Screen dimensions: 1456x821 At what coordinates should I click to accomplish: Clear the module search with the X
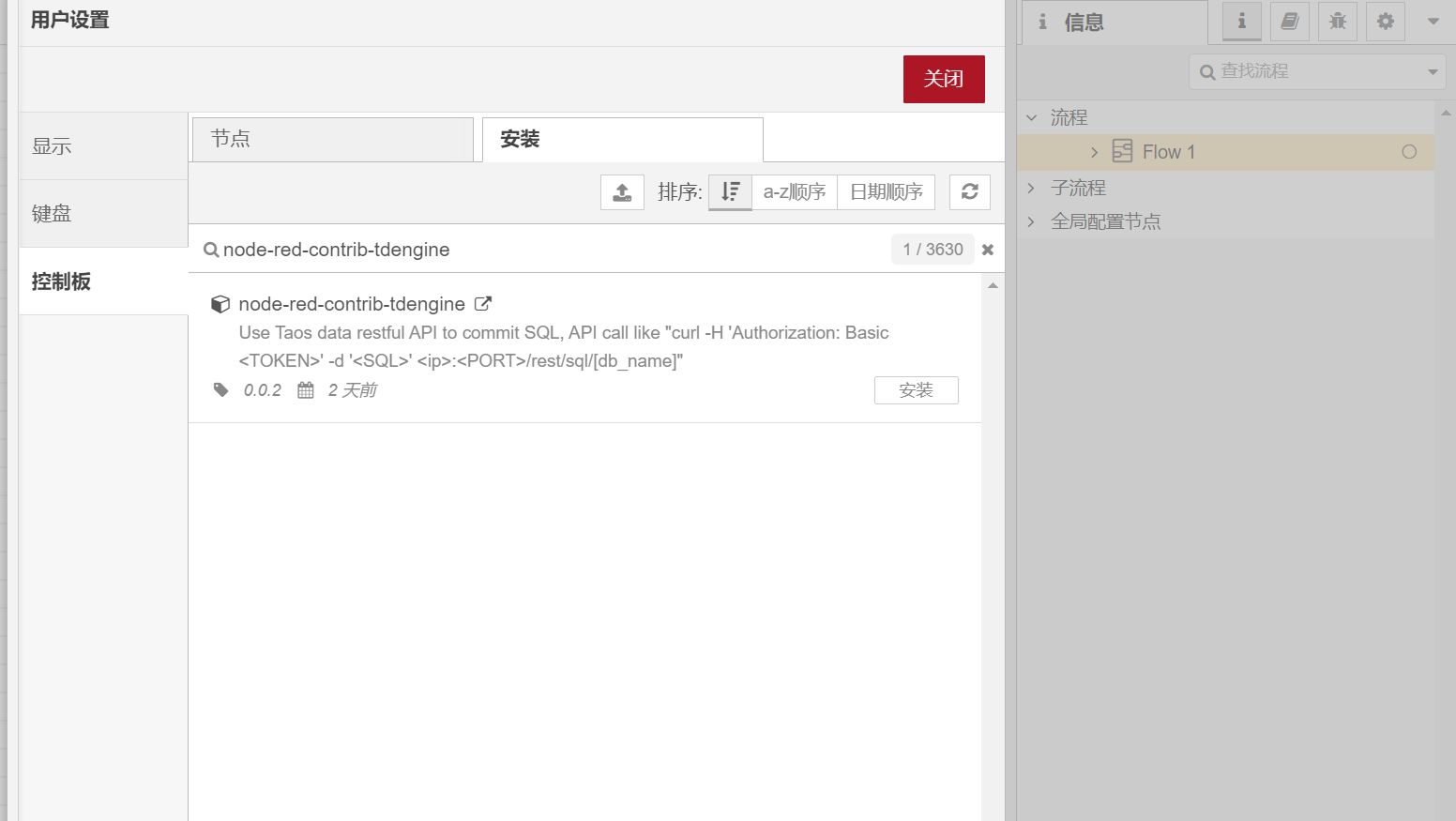pos(987,249)
